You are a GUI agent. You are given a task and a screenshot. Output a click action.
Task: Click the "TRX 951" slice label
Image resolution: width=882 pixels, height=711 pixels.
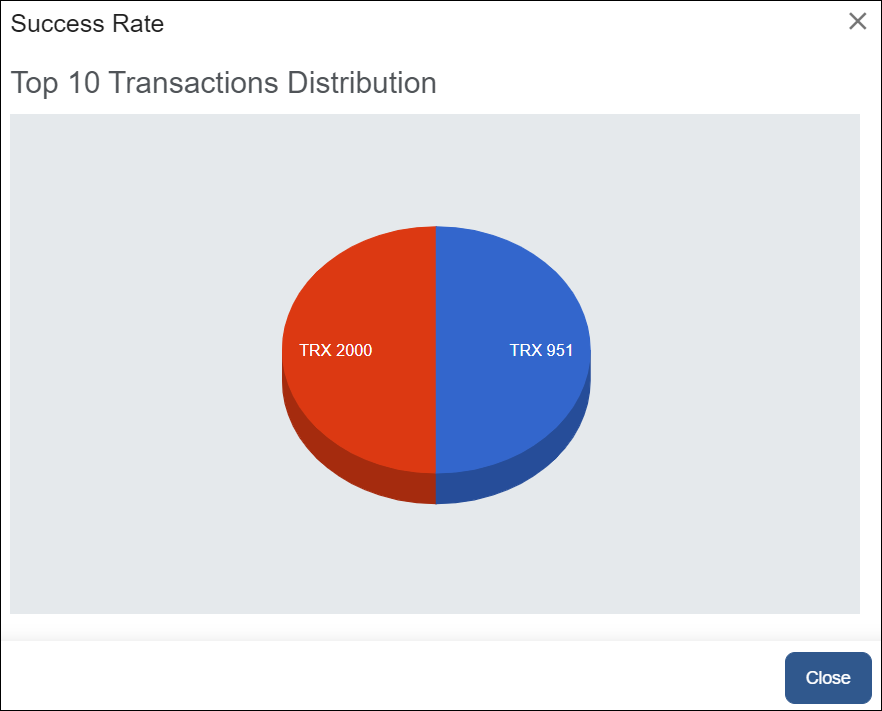[541, 351]
